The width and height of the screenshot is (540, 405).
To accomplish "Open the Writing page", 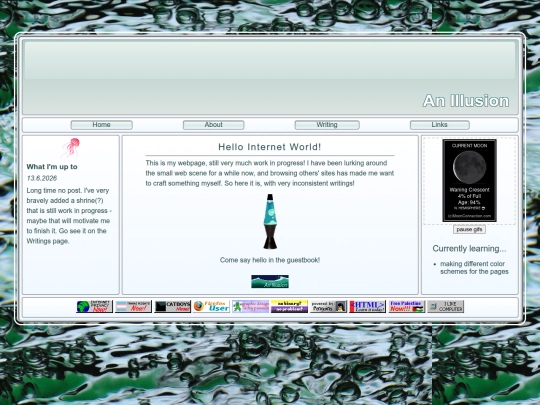I will click(327, 125).
